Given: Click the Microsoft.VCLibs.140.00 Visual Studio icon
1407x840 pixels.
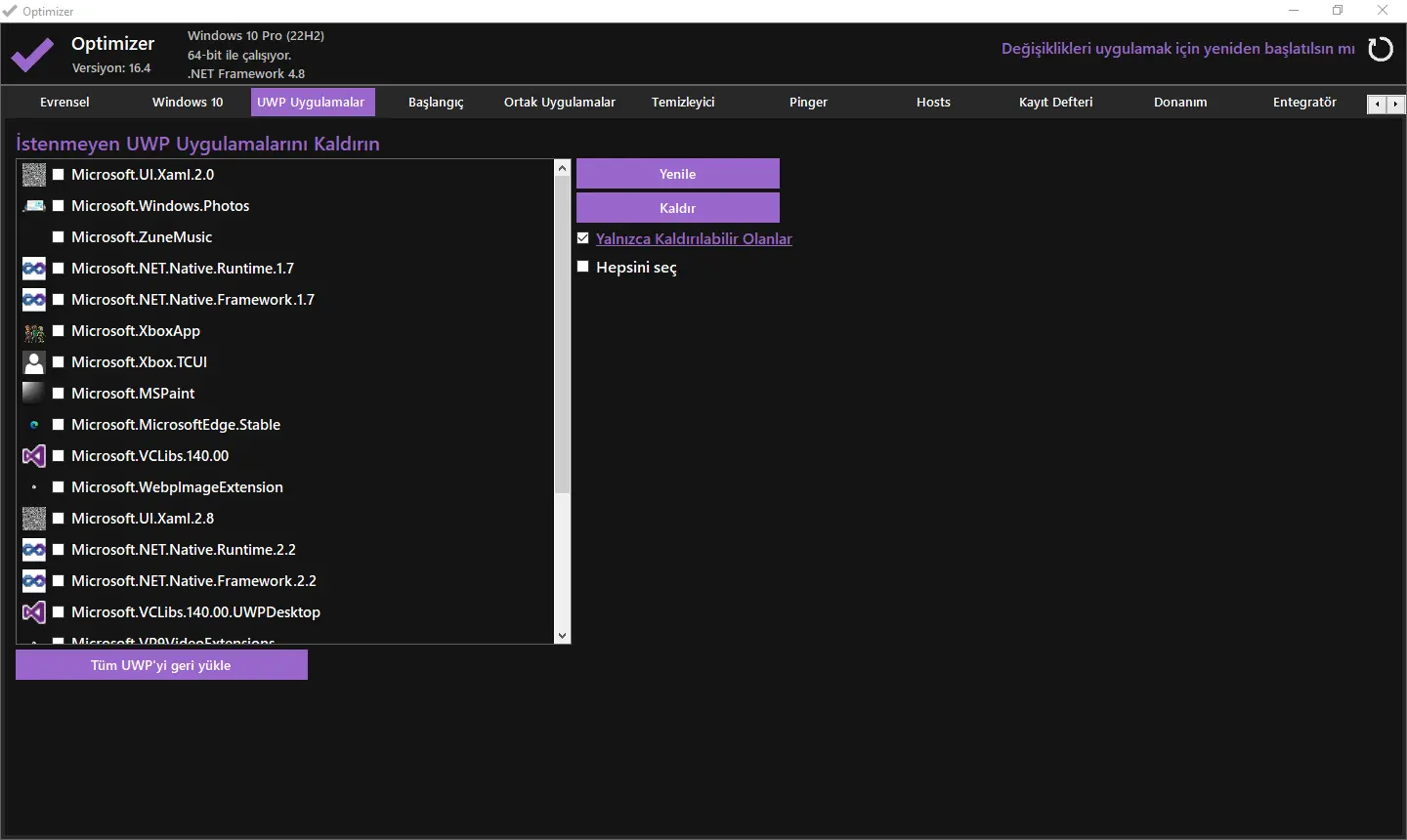Looking at the screenshot, I should (34, 456).
